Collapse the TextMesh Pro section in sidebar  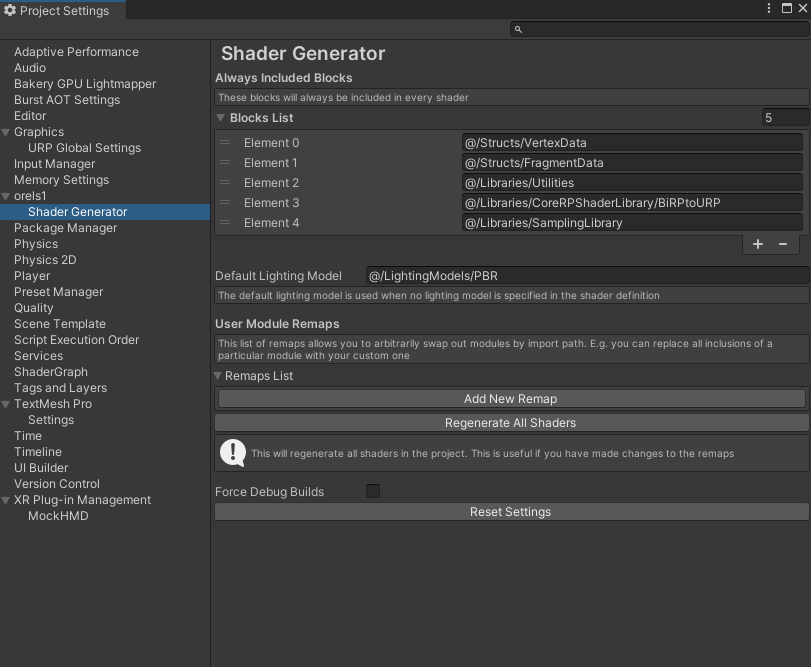(x=6, y=403)
